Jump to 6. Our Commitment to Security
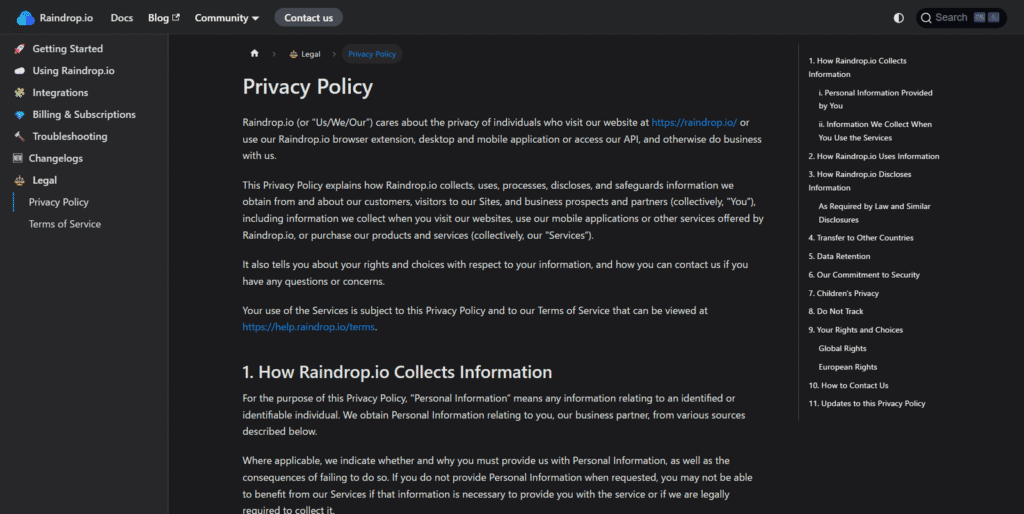 click(864, 275)
